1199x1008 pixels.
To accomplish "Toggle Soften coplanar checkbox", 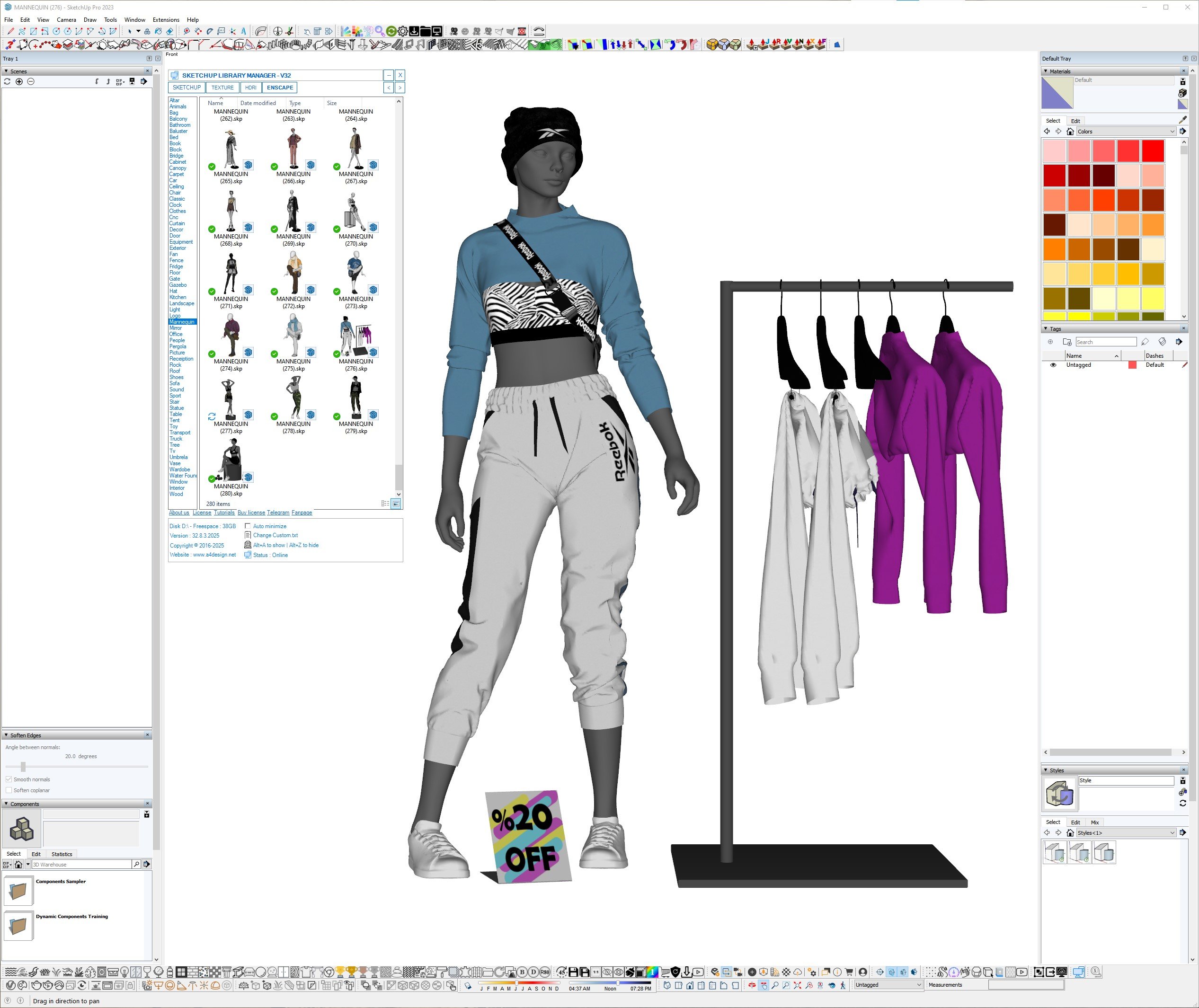I will pos(9,790).
